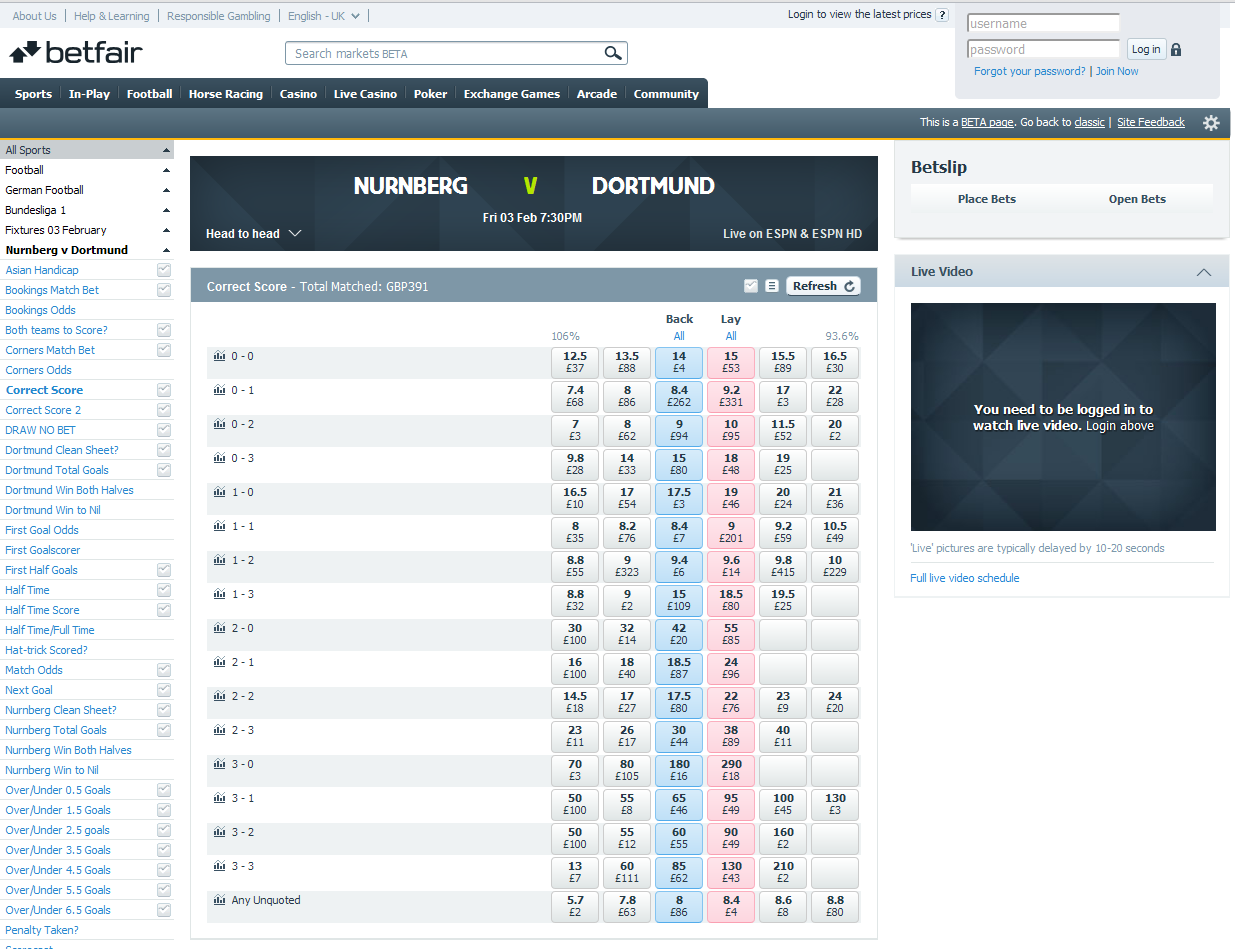Open the price graph for 2 - 3

coord(219,730)
